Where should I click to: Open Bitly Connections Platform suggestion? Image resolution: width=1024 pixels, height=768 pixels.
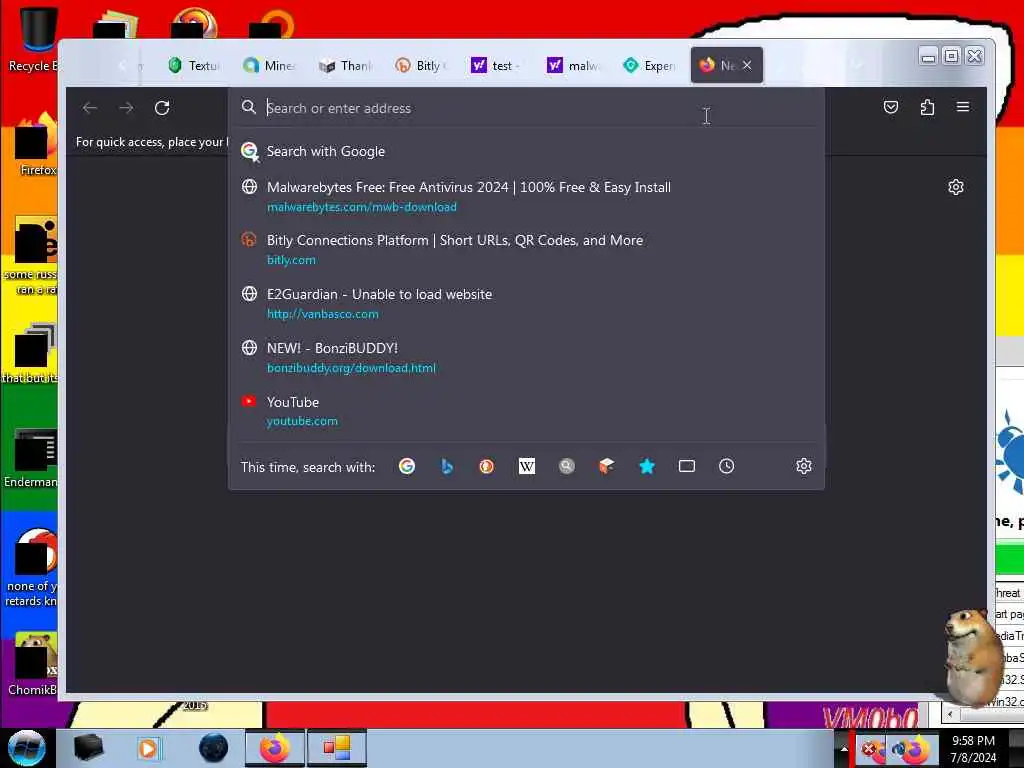526,249
